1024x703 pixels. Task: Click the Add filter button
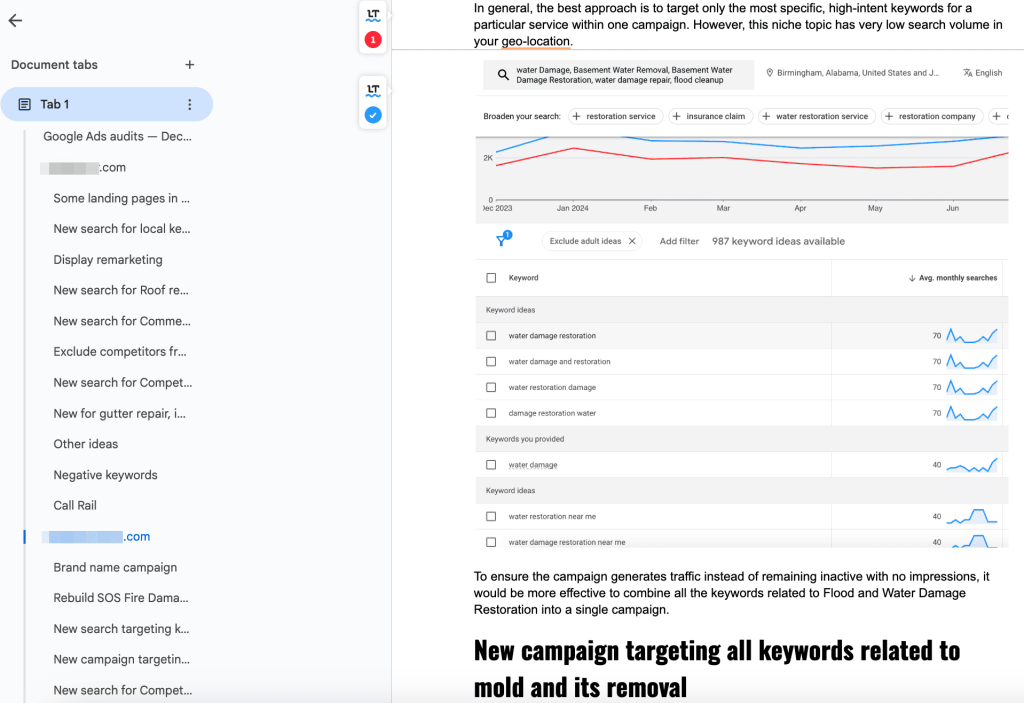click(x=679, y=241)
